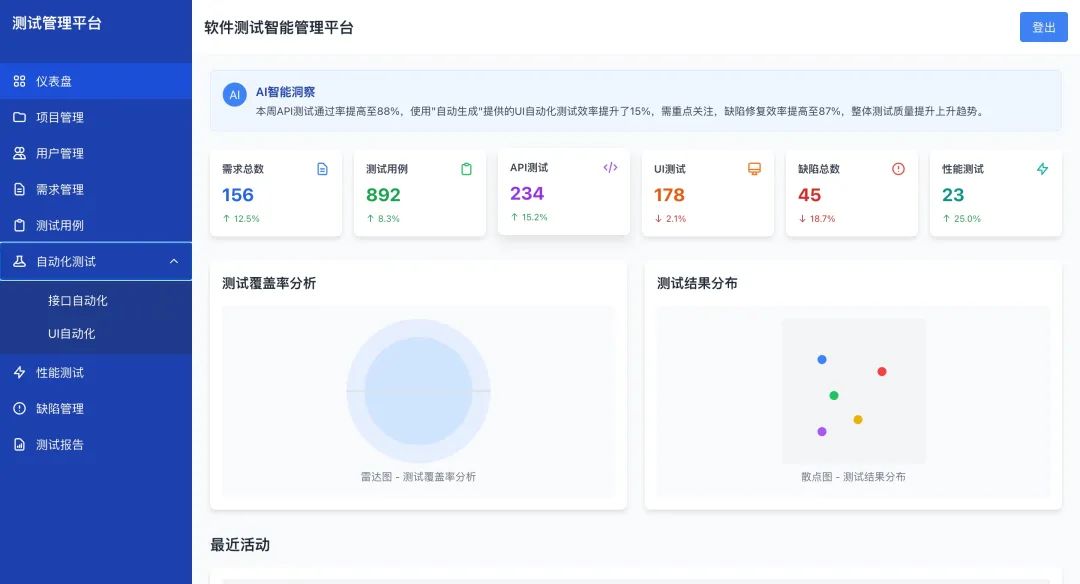Image resolution: width=1080 pixels, height=584 pixels.
Task: Click the 8.3% increase indicator
Action: (383, 218)
